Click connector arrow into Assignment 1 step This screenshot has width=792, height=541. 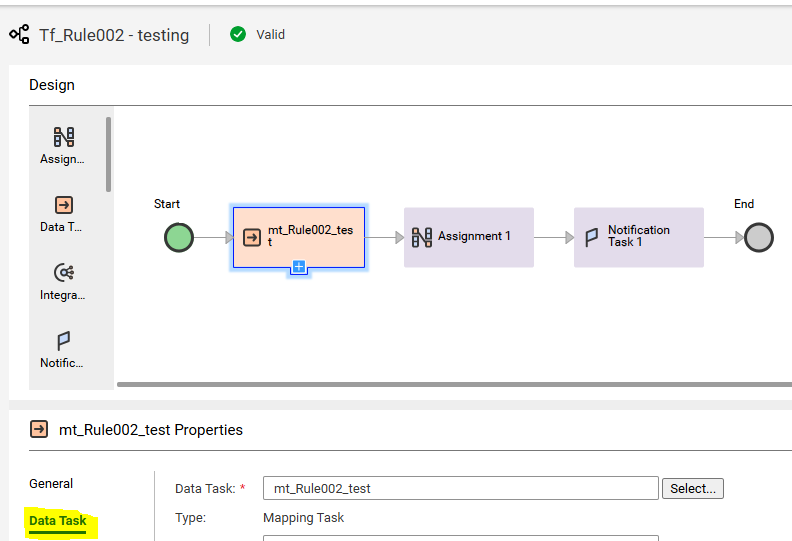coord(384,237)
